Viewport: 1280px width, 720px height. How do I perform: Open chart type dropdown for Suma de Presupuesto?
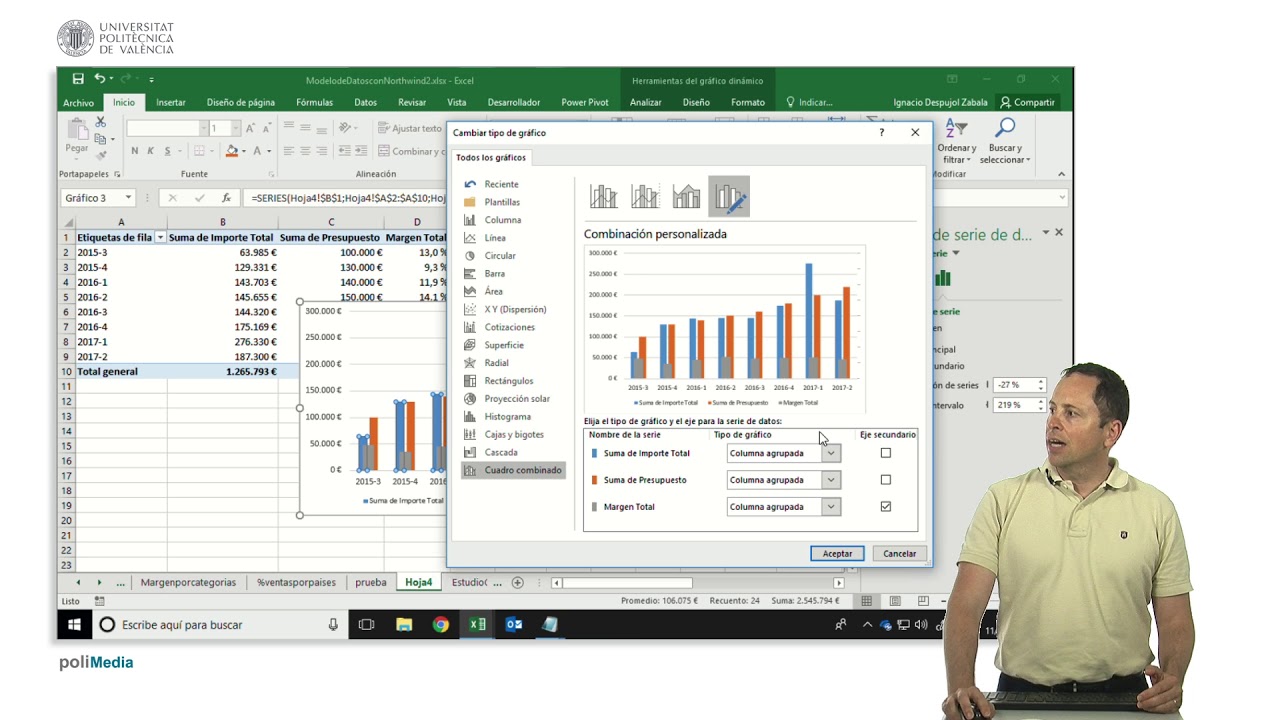click(830, 480)
